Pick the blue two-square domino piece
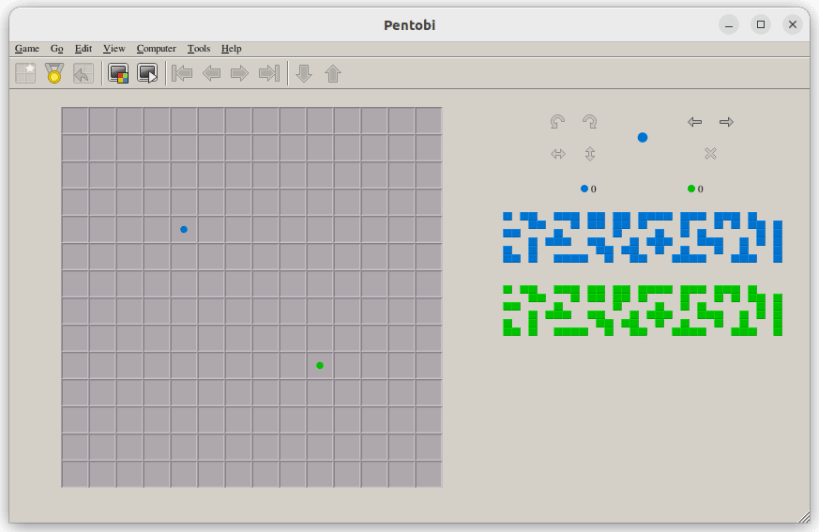The height and width of the screenshot is (532, 819). (x=512, y=233)
